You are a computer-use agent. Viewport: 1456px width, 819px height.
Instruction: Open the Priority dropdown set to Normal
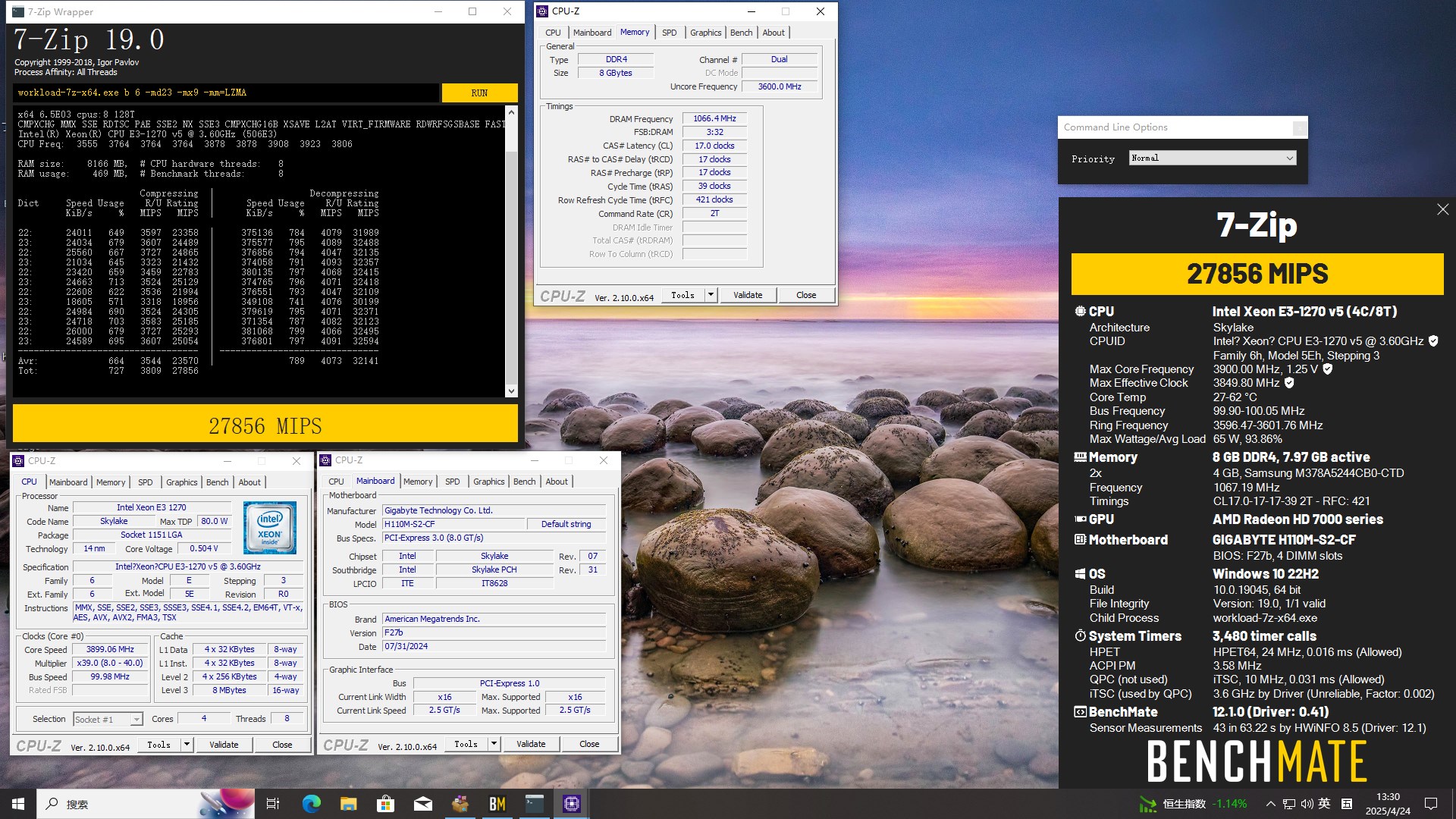tap(1212, 158)
